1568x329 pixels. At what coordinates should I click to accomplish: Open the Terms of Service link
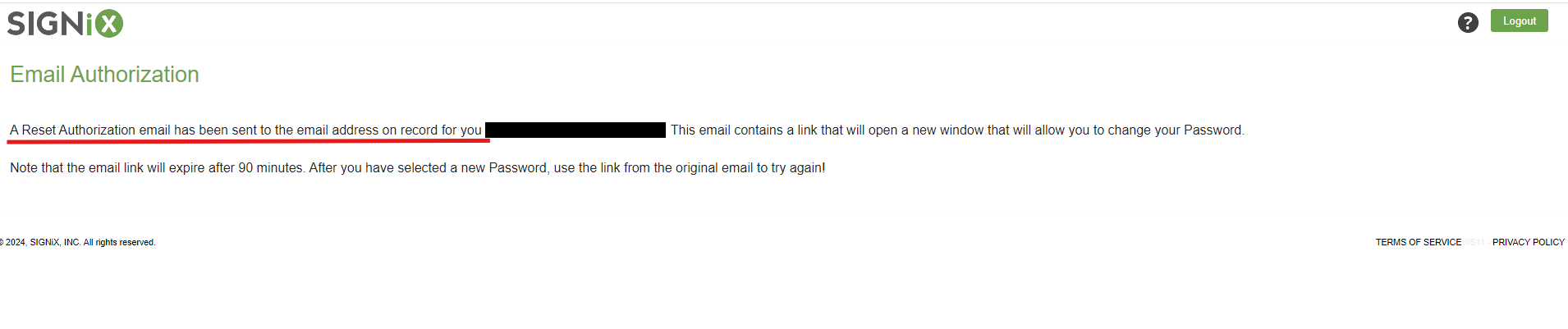click(1418, 242)
